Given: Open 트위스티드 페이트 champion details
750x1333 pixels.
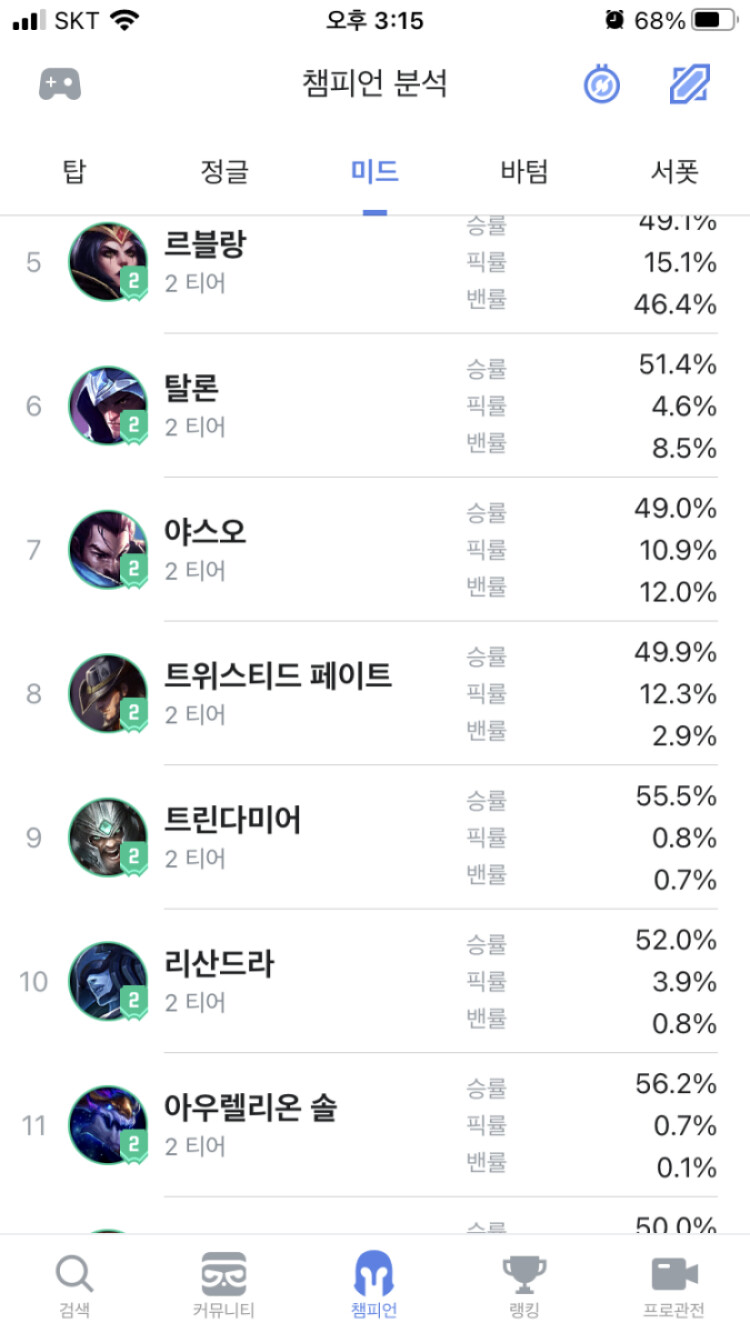Looking at the screenshot, I should point(278,676).
